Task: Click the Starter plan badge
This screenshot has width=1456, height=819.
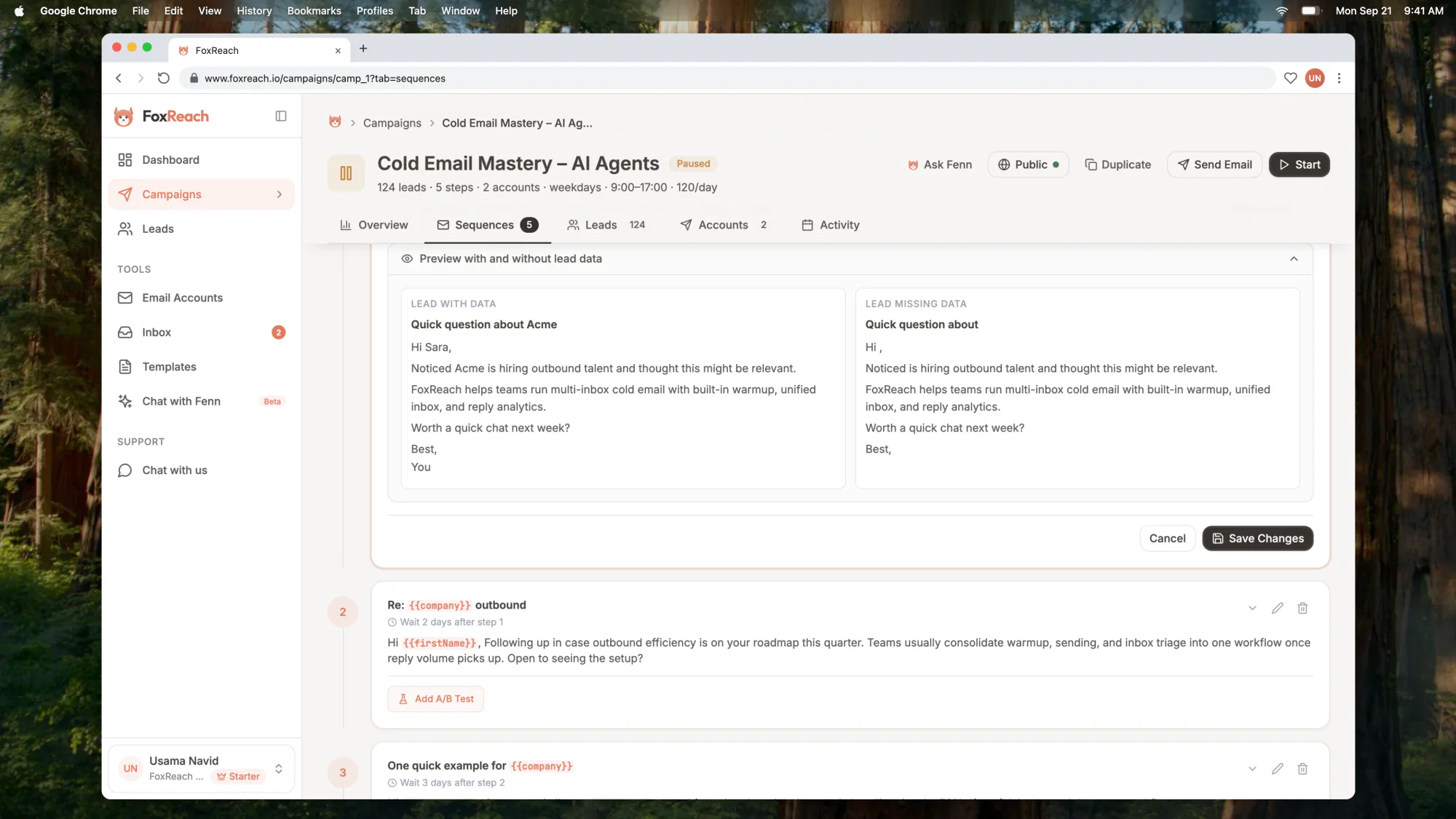Action: [x=239, y=777]
